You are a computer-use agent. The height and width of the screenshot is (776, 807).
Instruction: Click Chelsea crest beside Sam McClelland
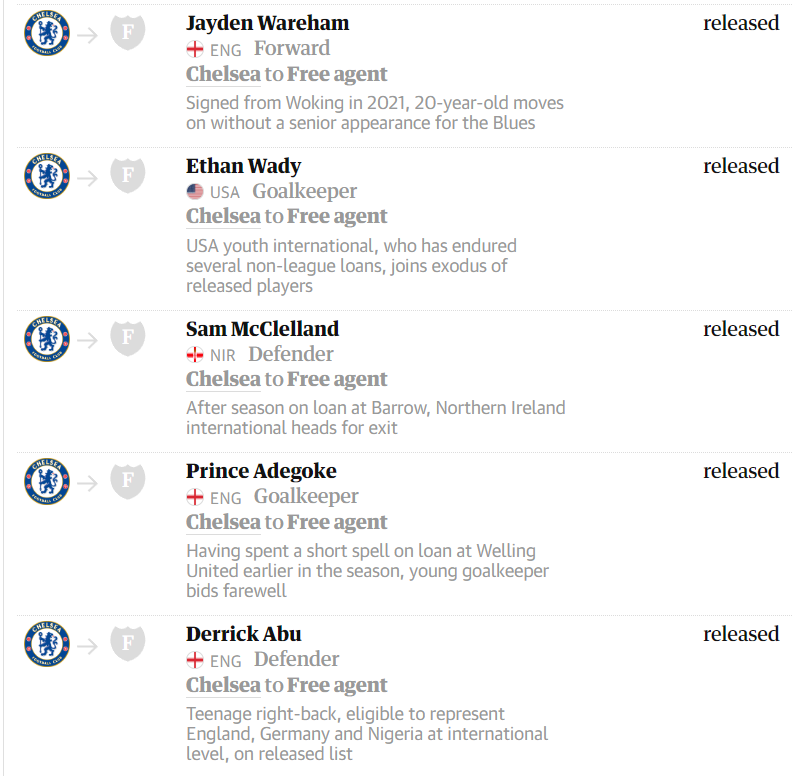click(x=47, y=339)
